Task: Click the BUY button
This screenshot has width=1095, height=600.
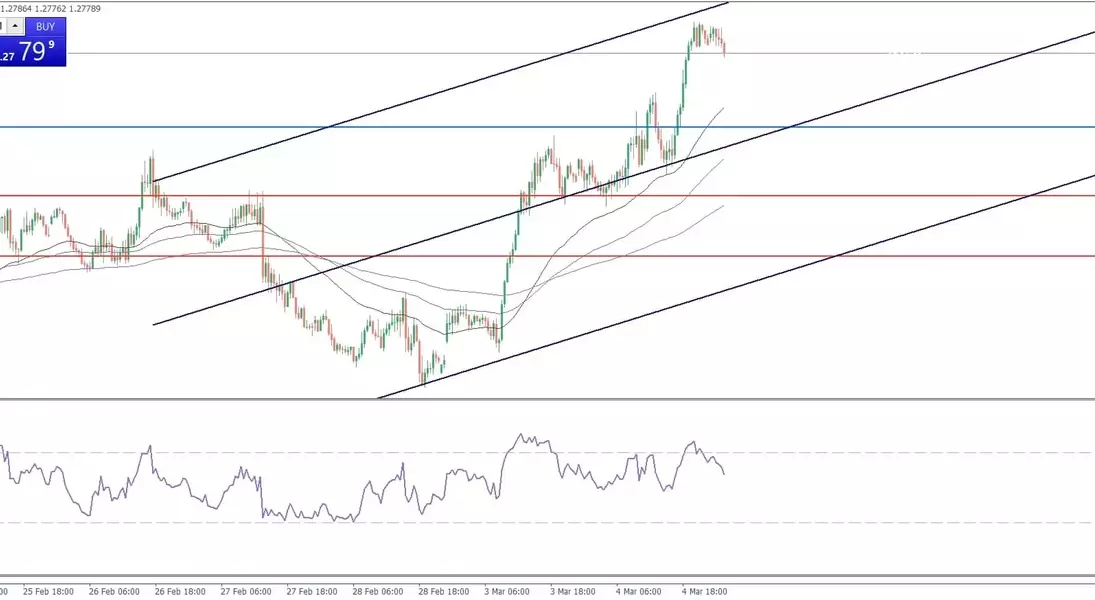Action: [x=45, y=27]
